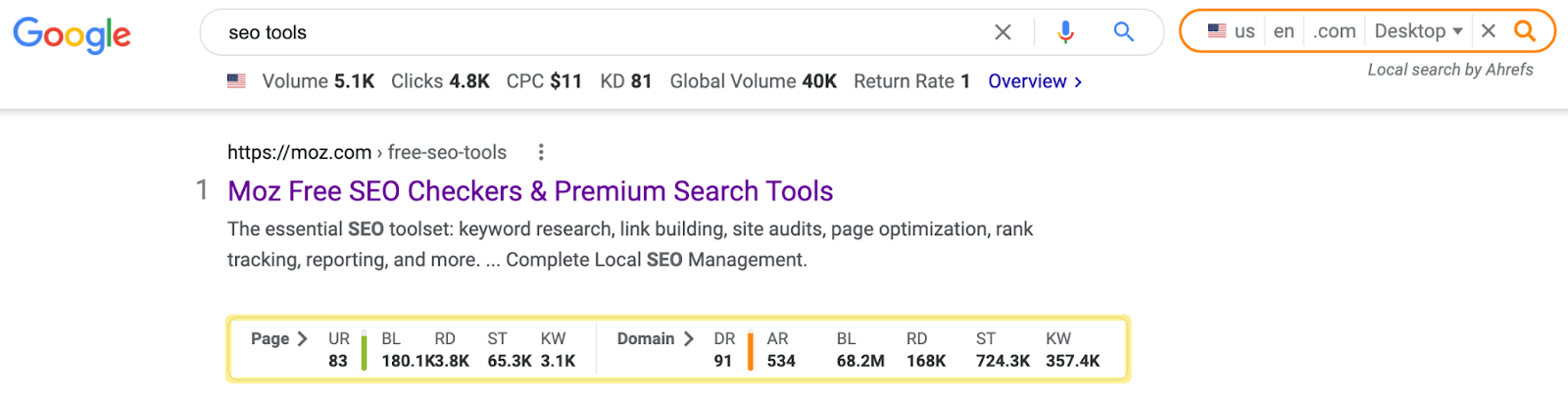Click the Google logo
The width and height of the screenshot is (1568, 404).
72,34
